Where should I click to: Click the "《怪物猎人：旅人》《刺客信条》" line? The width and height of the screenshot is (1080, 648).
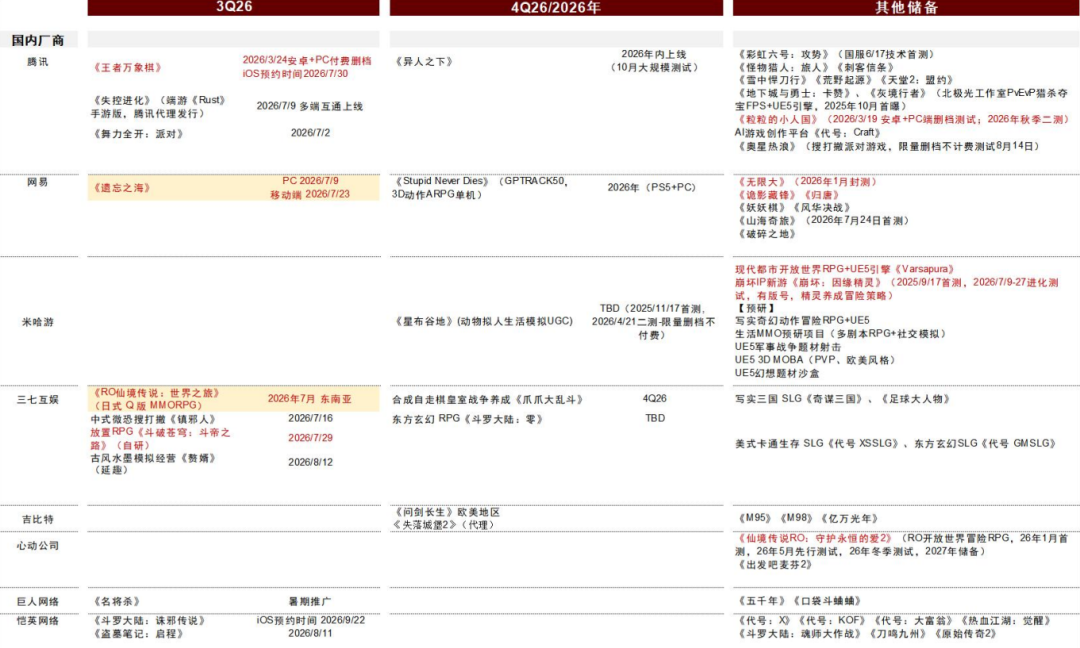[x=816, y=67]
